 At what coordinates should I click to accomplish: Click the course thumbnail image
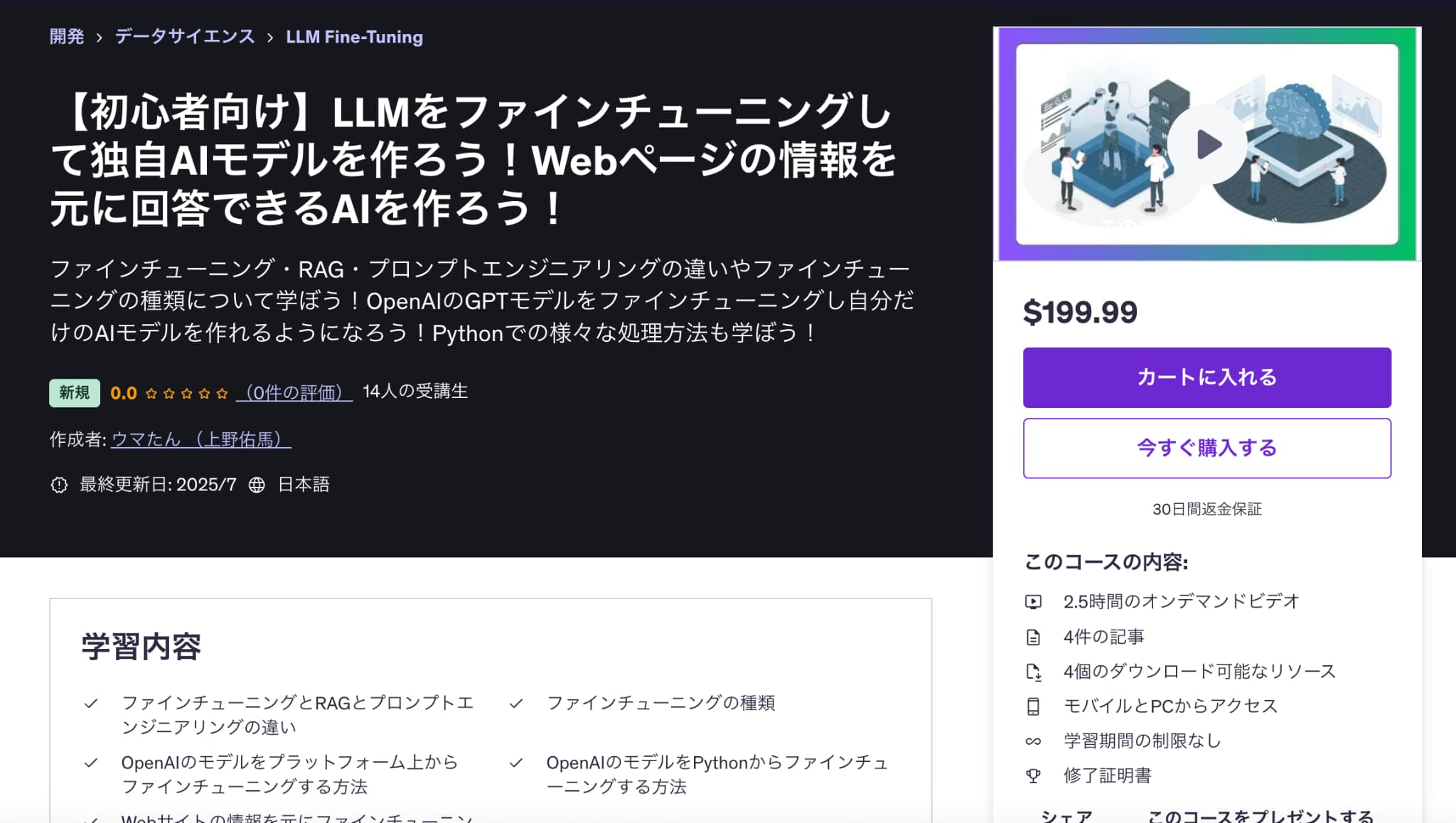point(1206,144)
